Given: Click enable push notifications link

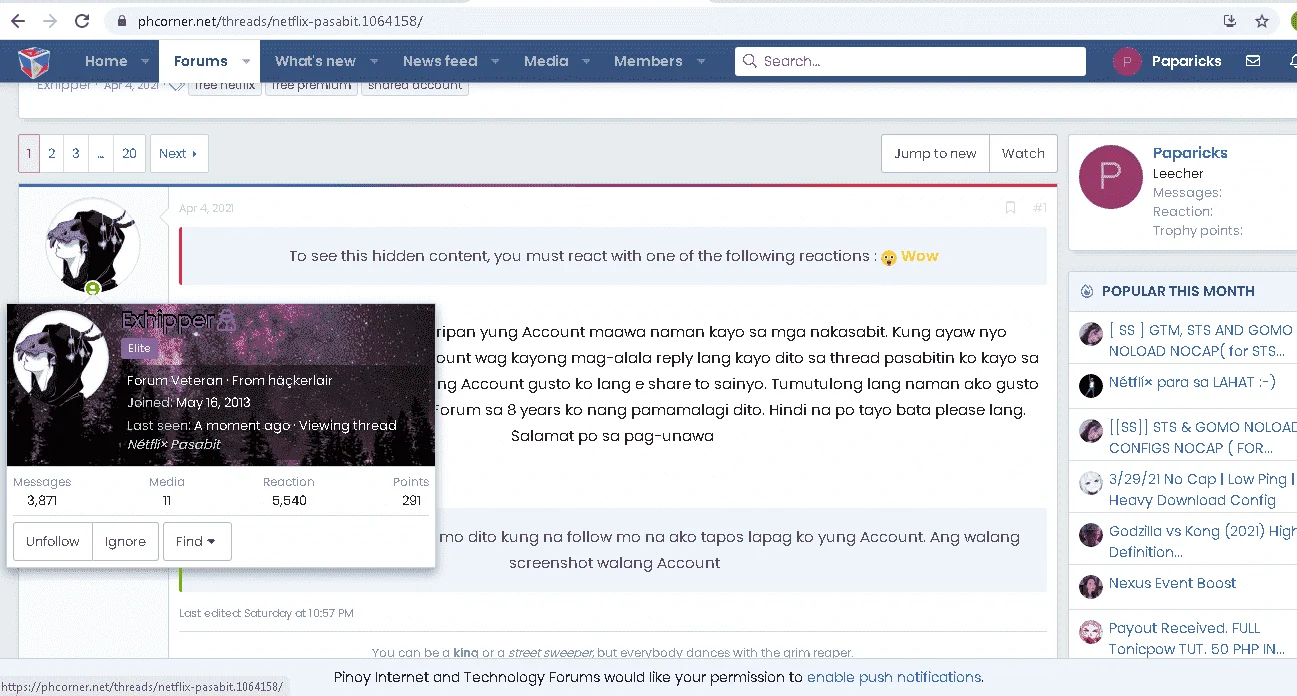Looking at the screenshot, I should click(894, 677).
